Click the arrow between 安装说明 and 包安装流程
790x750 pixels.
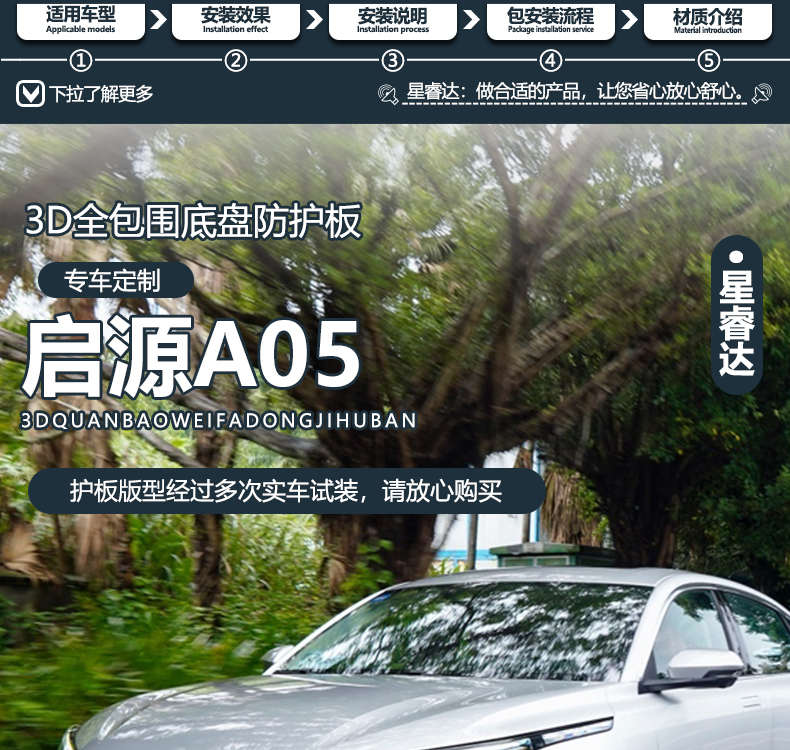(x=472, y=20)
